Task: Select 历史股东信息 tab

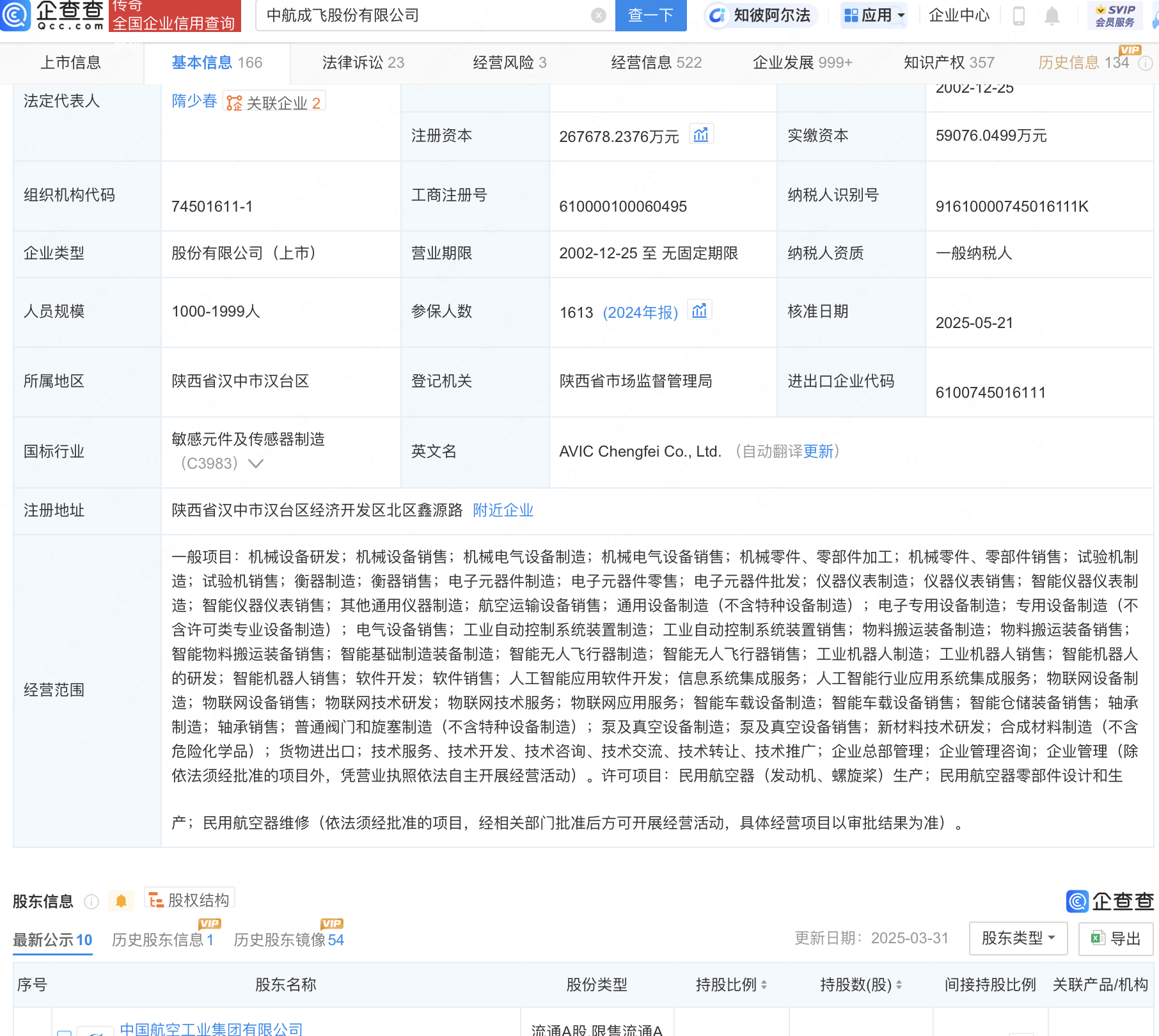Action: [162, 940]
